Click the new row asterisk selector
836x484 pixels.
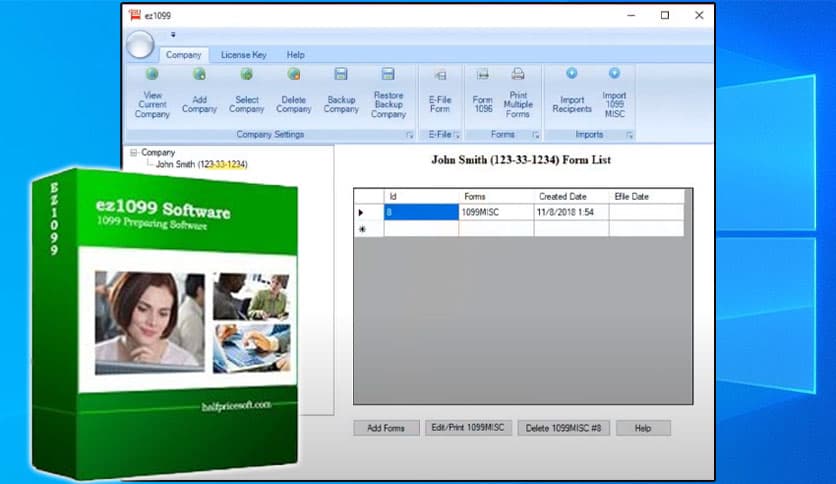pyautogui.click(x=369, y=229)
